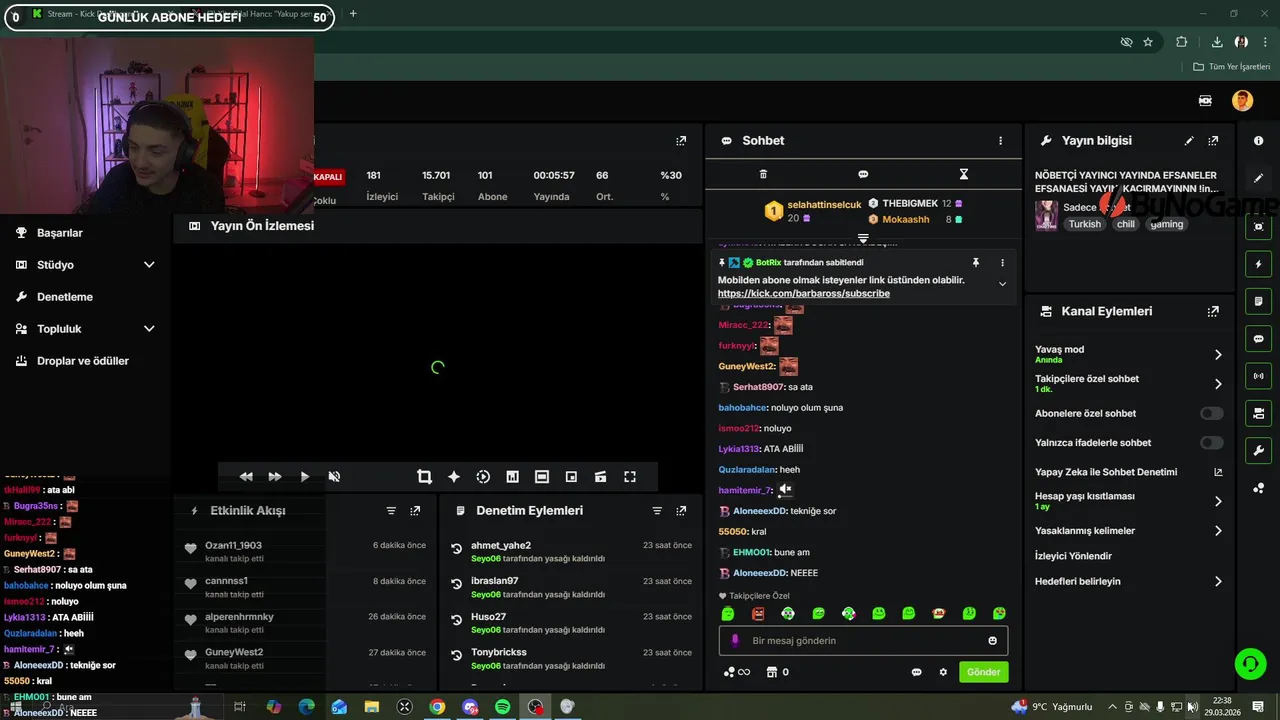This screenshot has height=720, width=1280.
Task: Edit stream info with pencil in Yayın bilgisi
Action: [x=1189, y=141]
